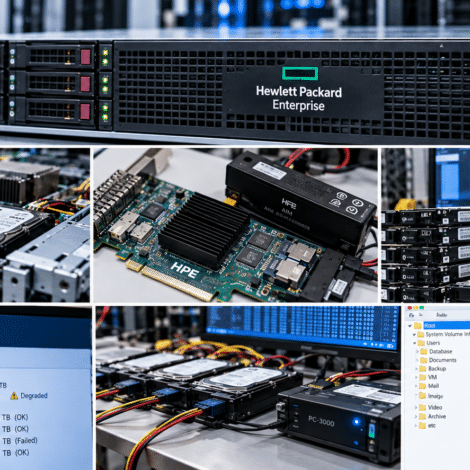
Task: Expand the Archive folder arrow
Action: [x=416, y=417]
